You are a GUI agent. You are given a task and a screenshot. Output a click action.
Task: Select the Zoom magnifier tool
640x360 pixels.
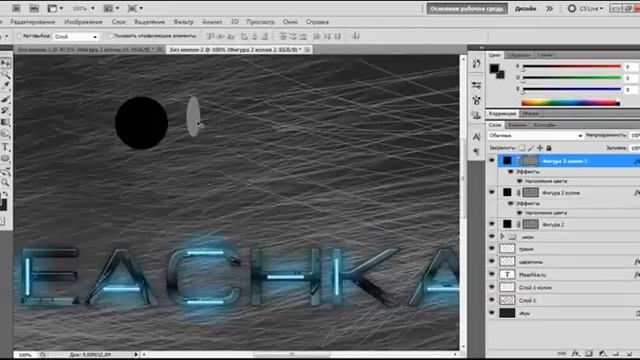click(5, 182)
